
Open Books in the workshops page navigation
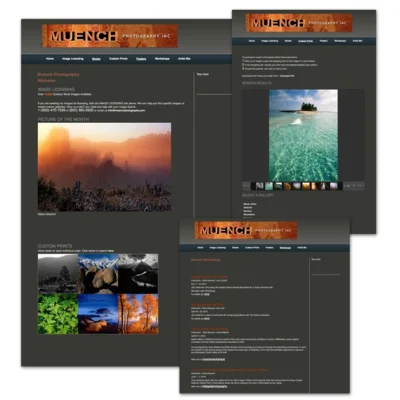tap(235, 248)
